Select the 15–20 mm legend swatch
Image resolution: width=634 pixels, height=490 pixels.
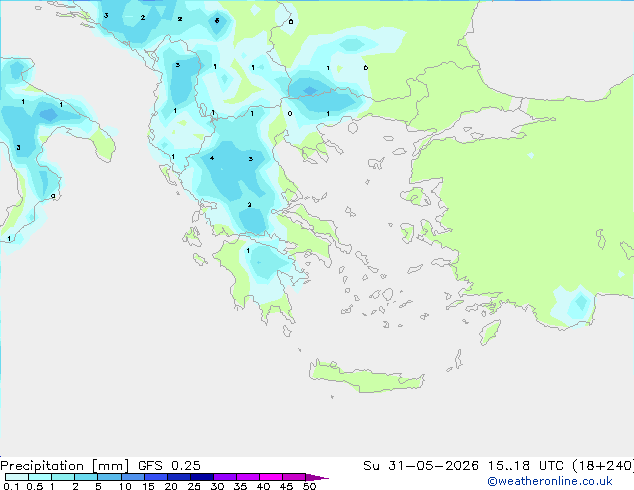click(156, 477)
